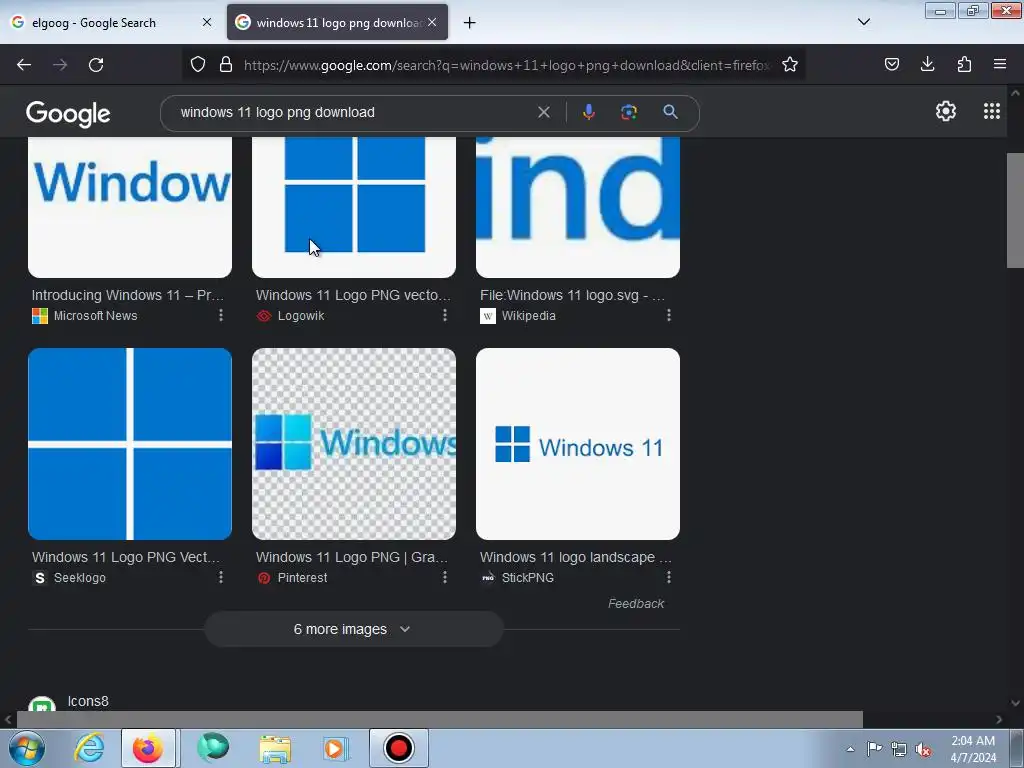Open the Windows Start menu

pyautogui.click(x=27, y=748)
